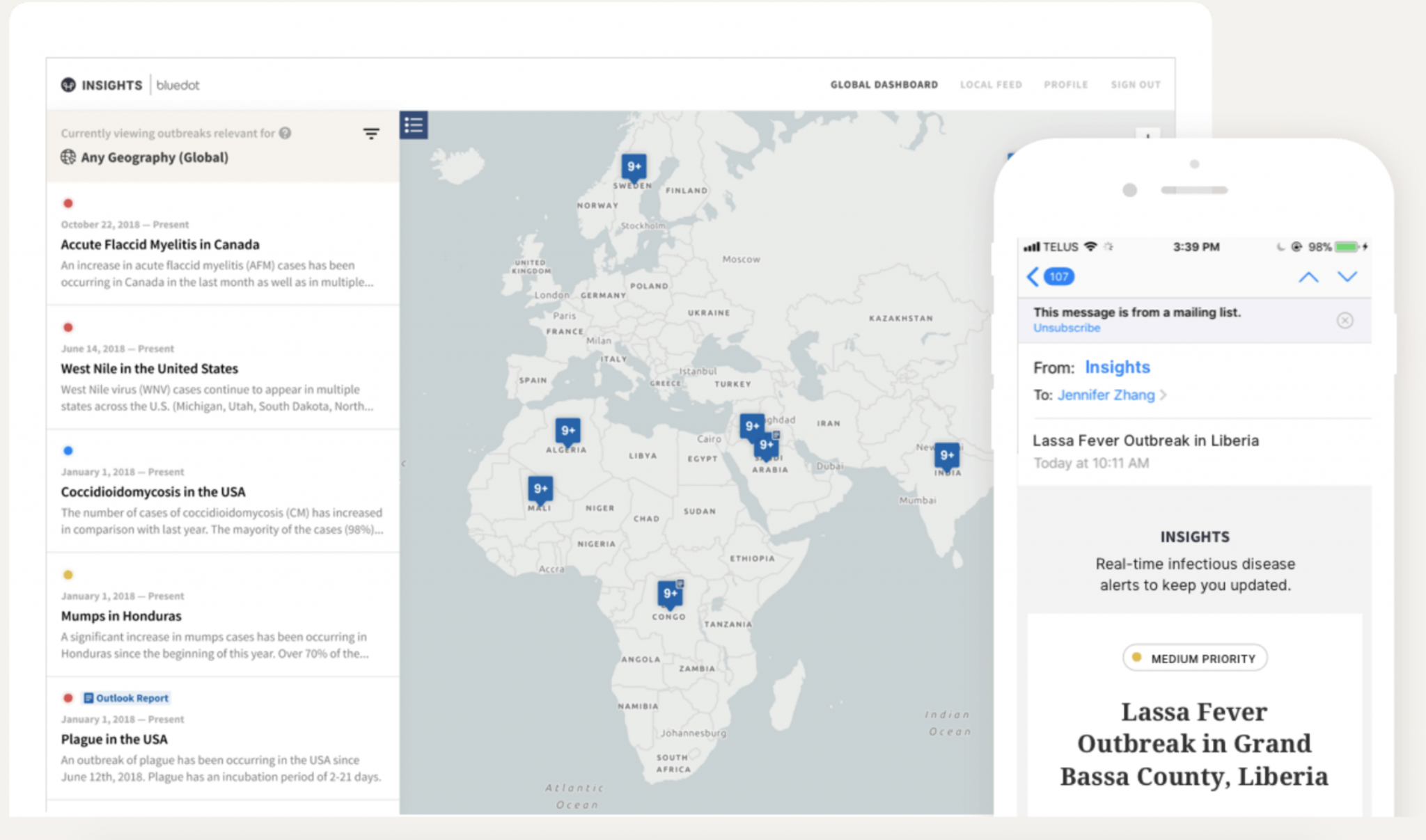Viewport: 1426px width, 840px height.
Task: Show next email with down chevron
Action: (1347, 277)
